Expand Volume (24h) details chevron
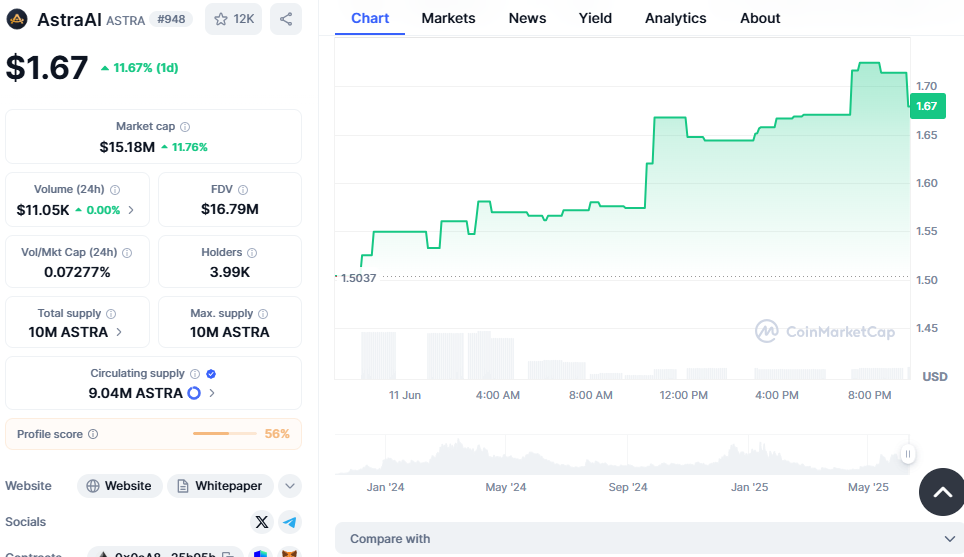This screenshot has width=964, height=557. click(x=131, y=210)
